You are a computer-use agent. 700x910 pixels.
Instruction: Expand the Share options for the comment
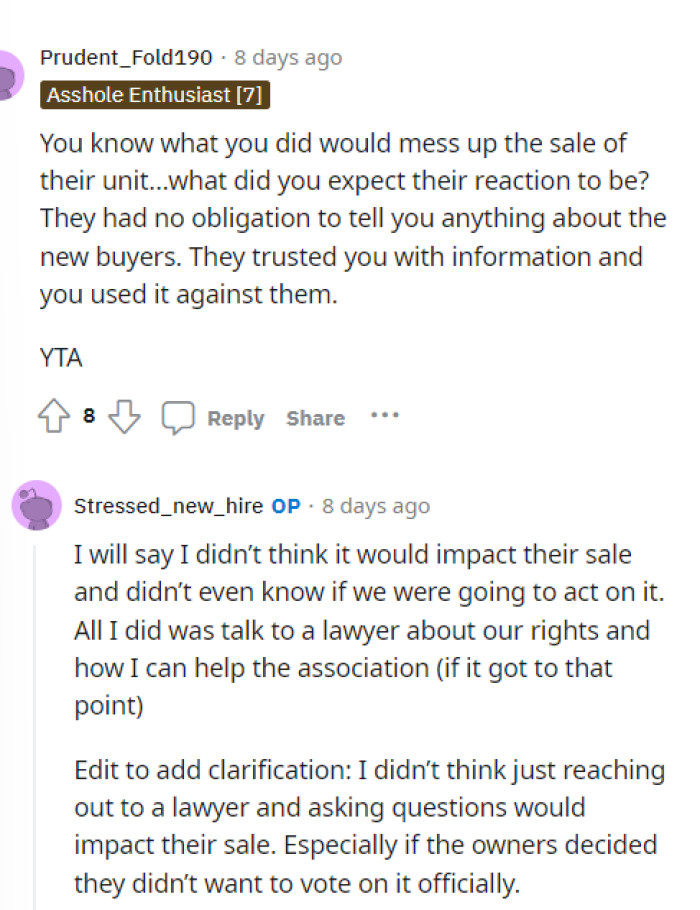pyautogui.click(x=315, y=418)
